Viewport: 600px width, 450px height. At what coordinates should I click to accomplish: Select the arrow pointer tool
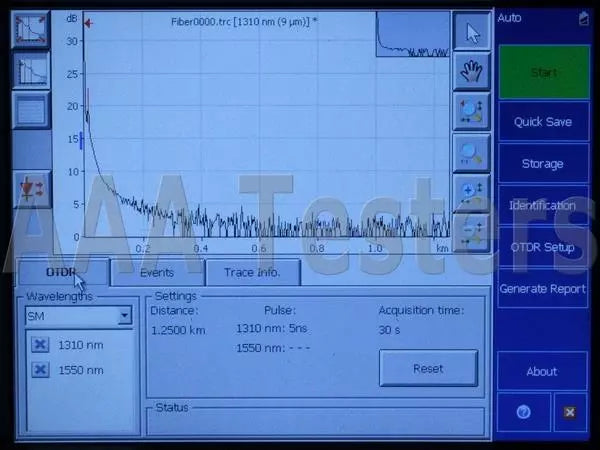[x=471, y=31]
